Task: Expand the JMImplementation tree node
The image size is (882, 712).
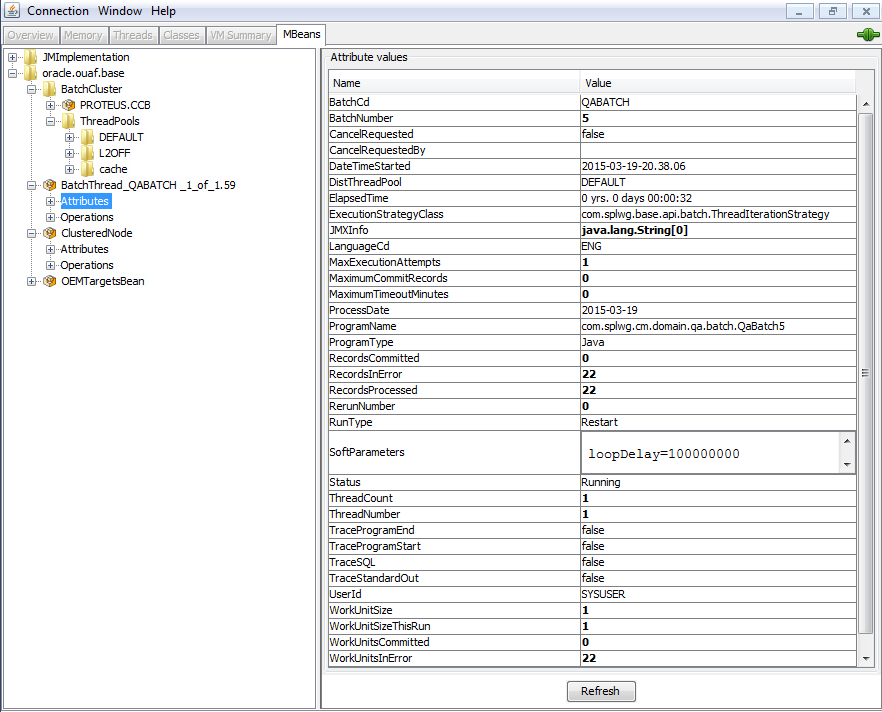Action: click(10, 57)
